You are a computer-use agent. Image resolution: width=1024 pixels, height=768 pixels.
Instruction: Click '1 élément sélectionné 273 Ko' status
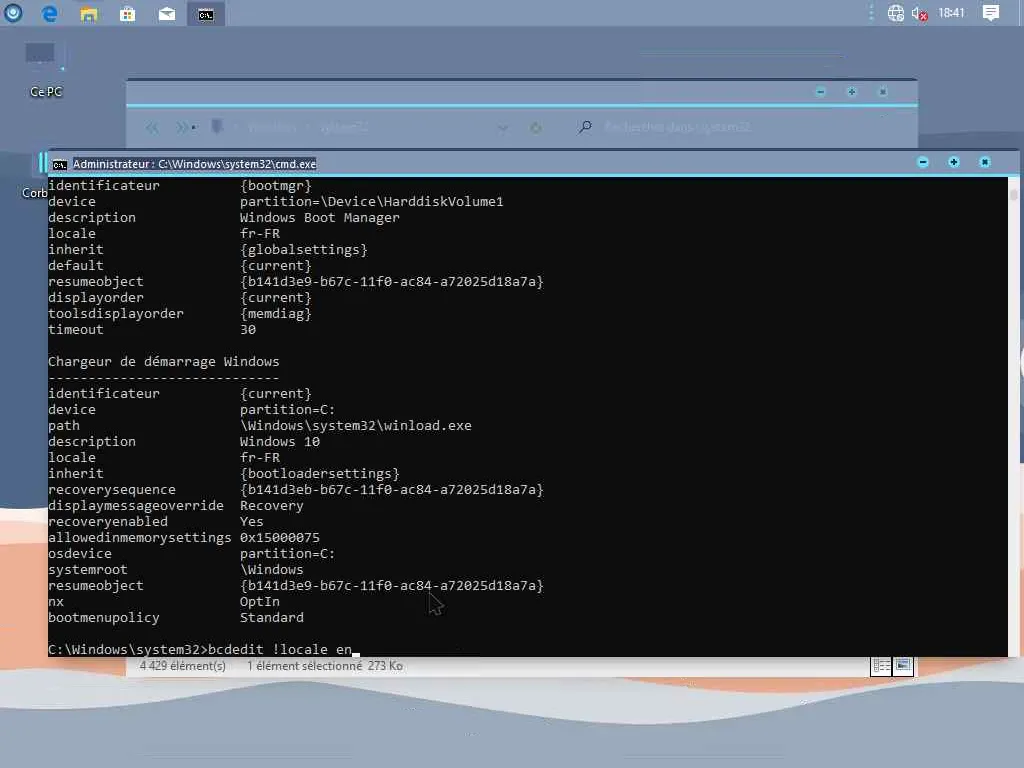coord(325,666)
